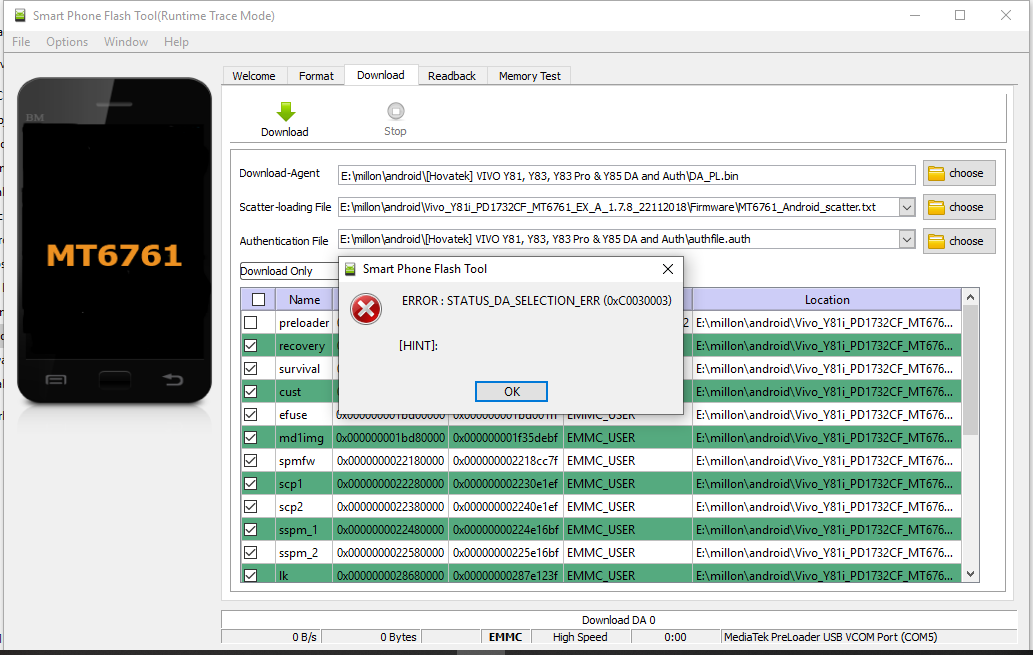Click the Download-Agent path field
Screen dimensions: 1033x655
click(627, 176)
